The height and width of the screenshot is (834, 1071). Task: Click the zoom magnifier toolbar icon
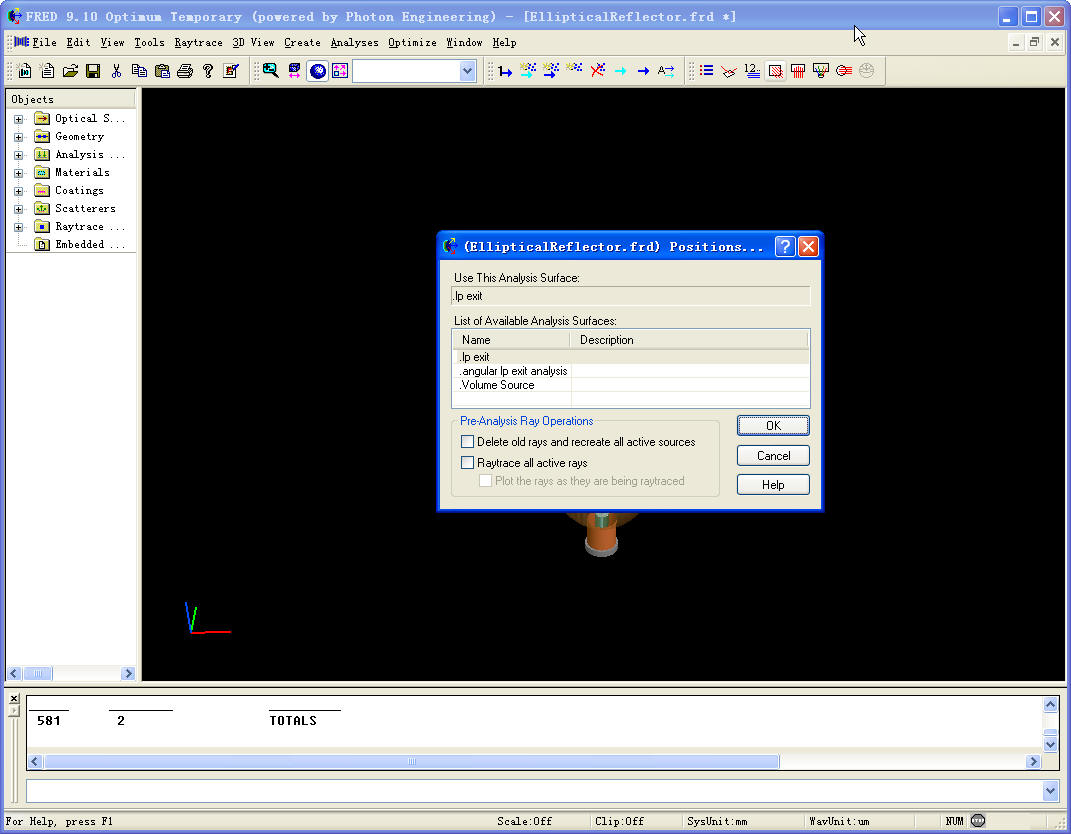point(270,70)
